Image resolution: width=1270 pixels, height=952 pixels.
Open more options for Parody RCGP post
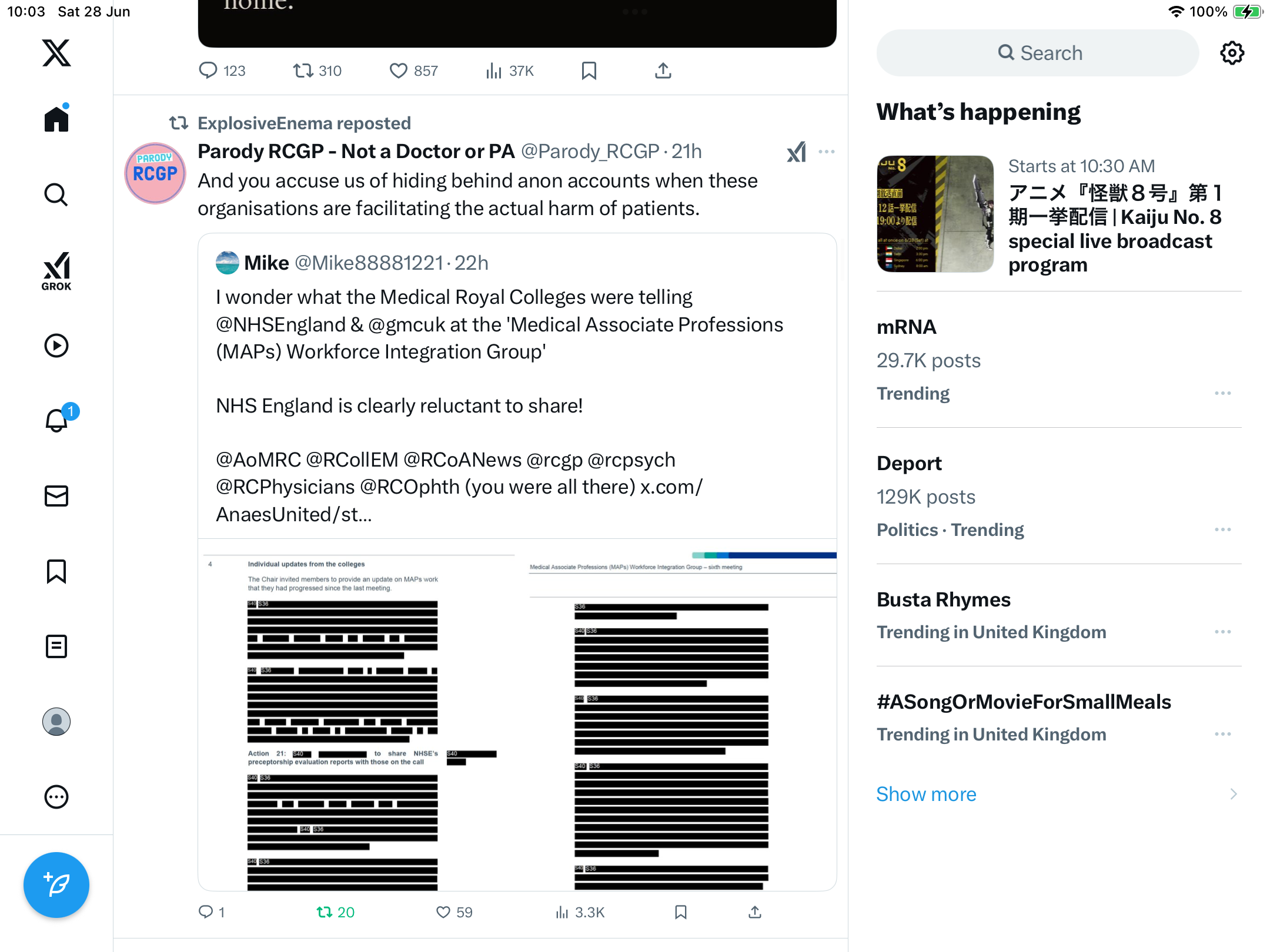pyautogui.click(x=827, y=152)
